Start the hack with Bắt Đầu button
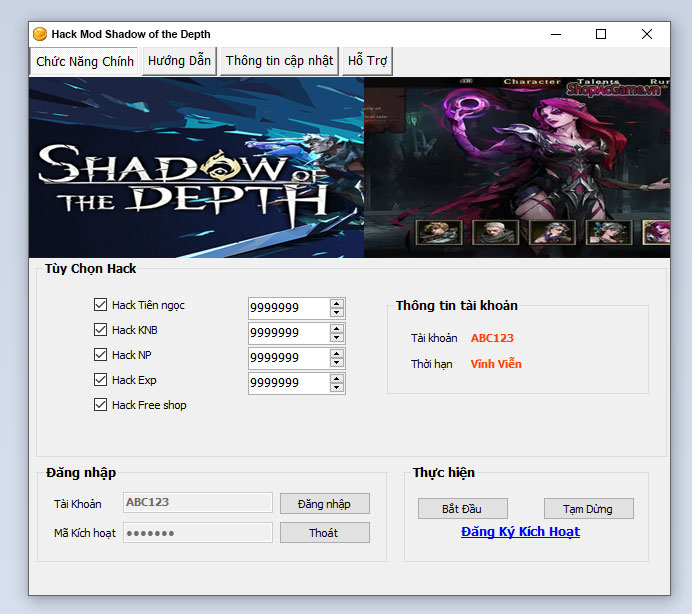Screen dimensions: 693x616 [463, 509]
